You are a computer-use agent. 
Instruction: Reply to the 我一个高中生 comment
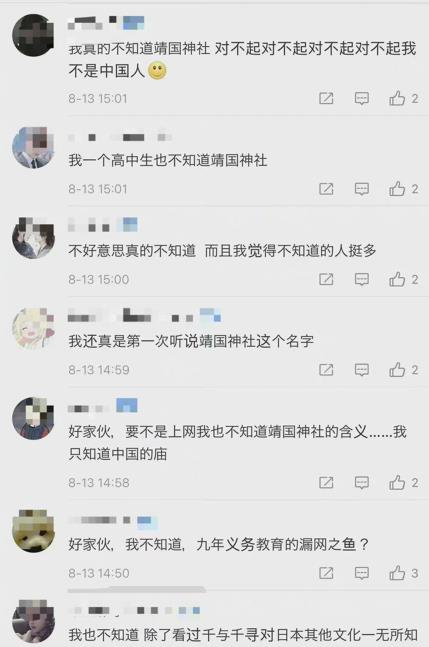pyautogui.click(x=362, y=189)
